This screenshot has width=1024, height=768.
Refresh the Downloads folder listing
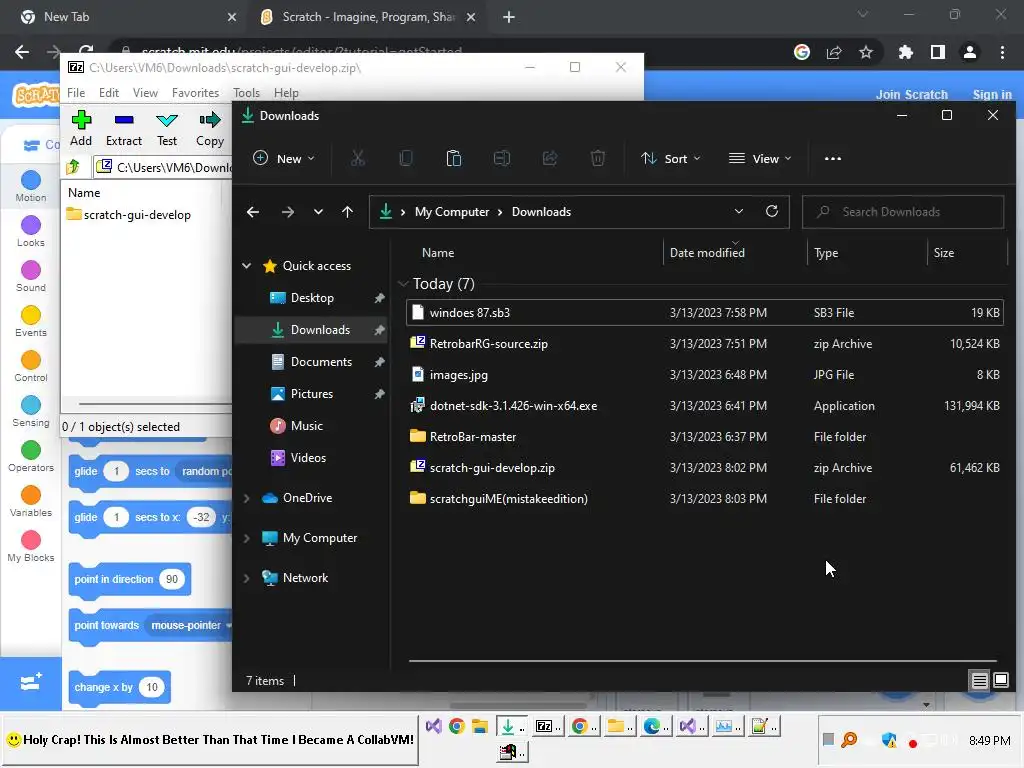tap(772, 211)
